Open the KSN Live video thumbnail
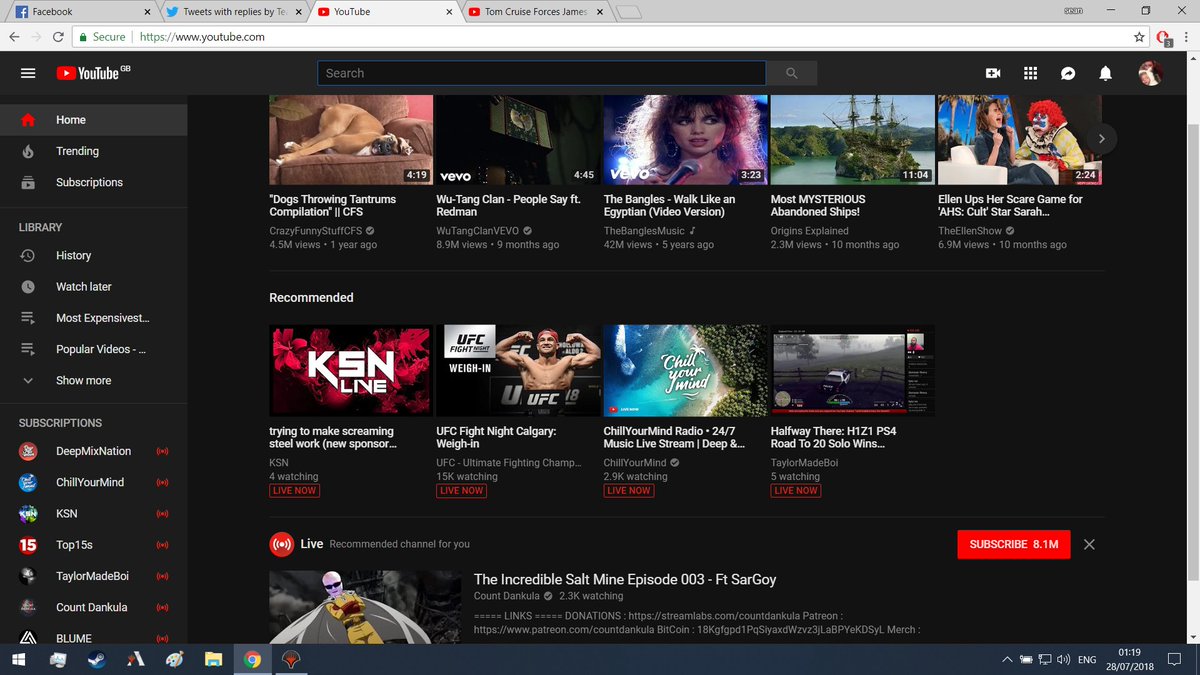The width and height of the screenshot is (1200, 675). coord(350,370)
